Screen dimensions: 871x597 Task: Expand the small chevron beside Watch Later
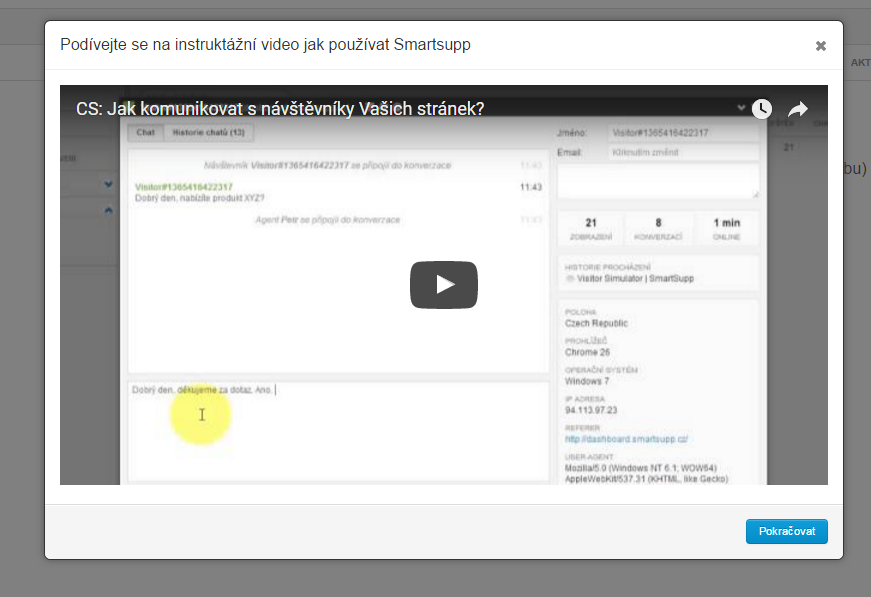click(741, 108)
